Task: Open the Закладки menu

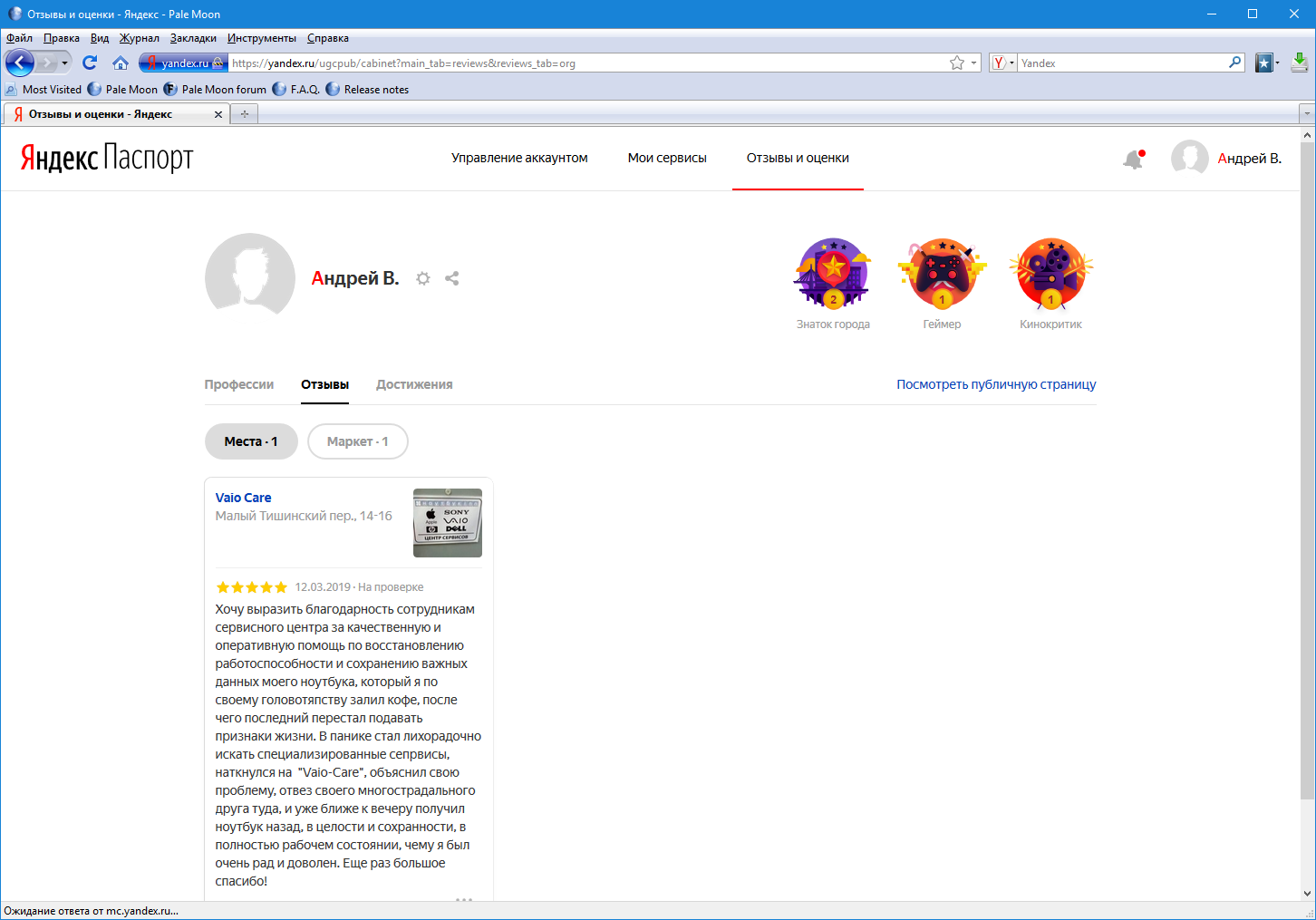Action: 193,38
